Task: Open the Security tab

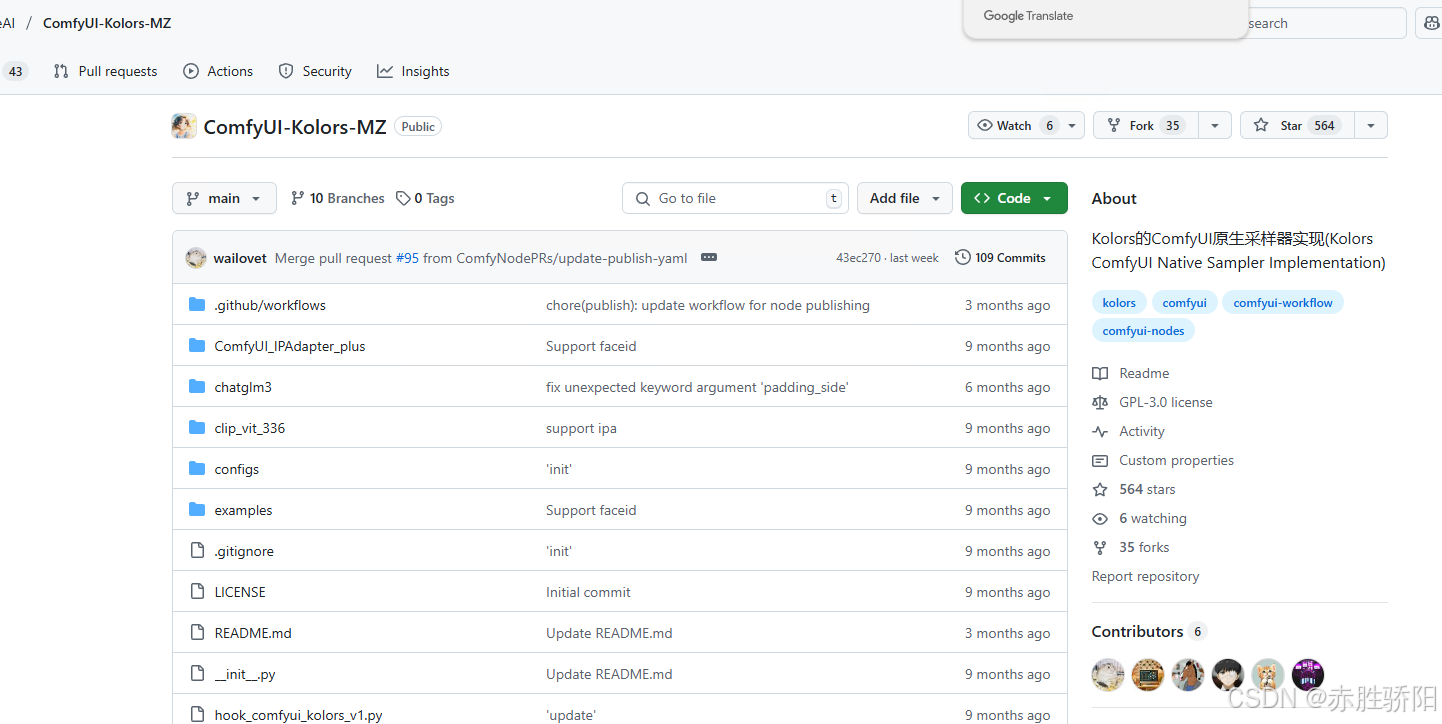Action: [315, 71]
